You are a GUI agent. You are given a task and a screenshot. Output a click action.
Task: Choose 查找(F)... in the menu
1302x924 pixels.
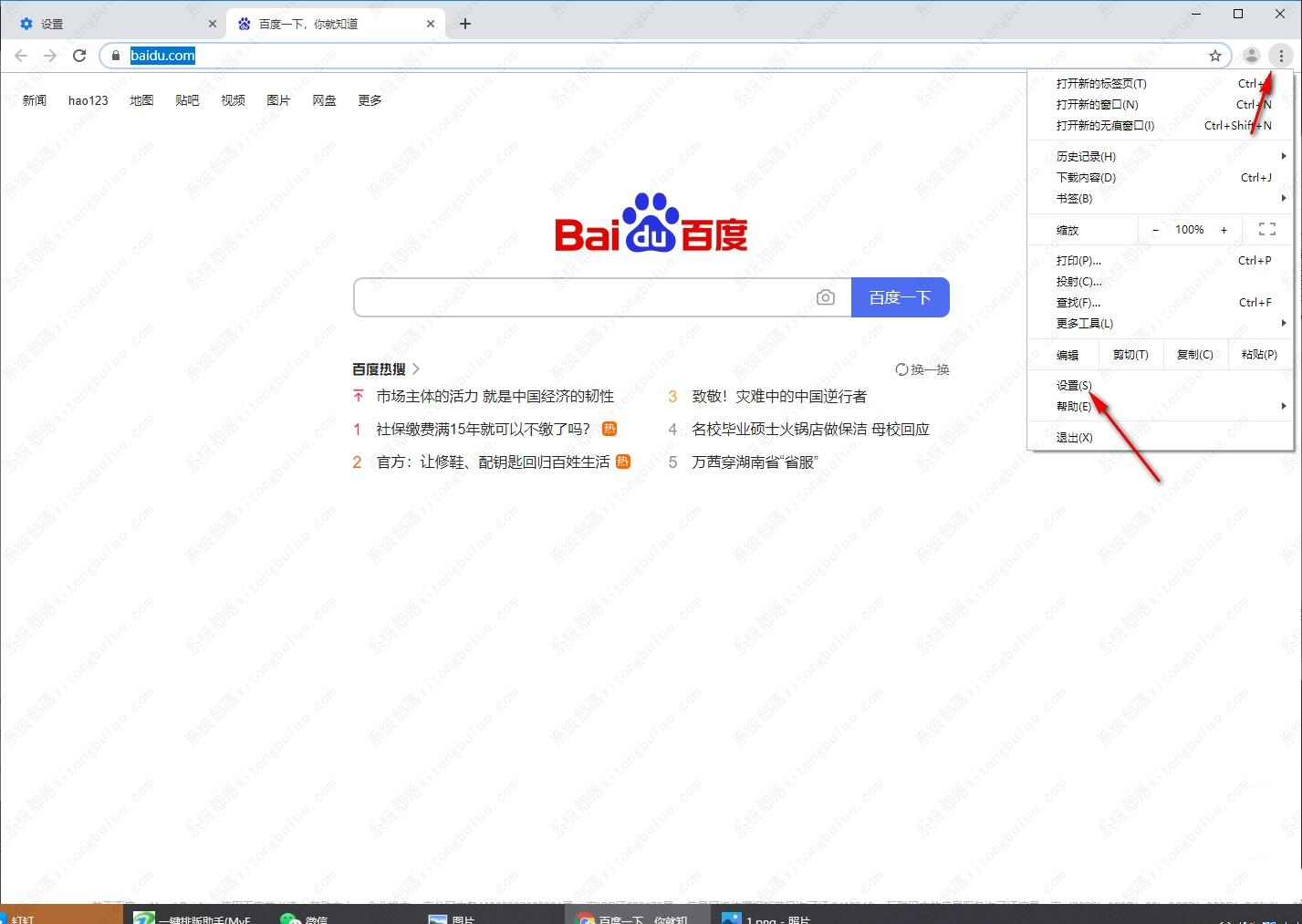point(1161,302)
